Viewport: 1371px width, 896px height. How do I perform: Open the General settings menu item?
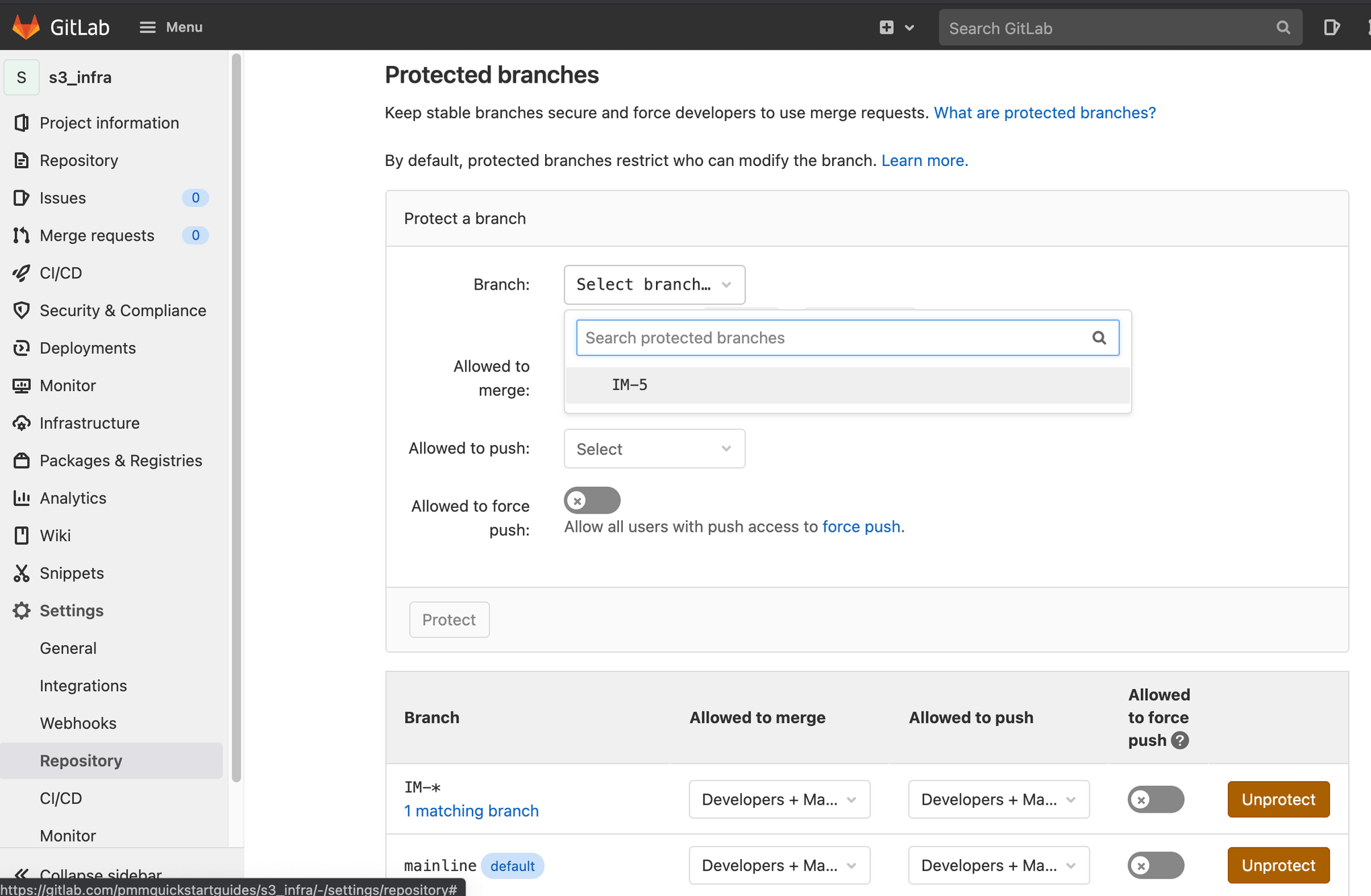67,648
